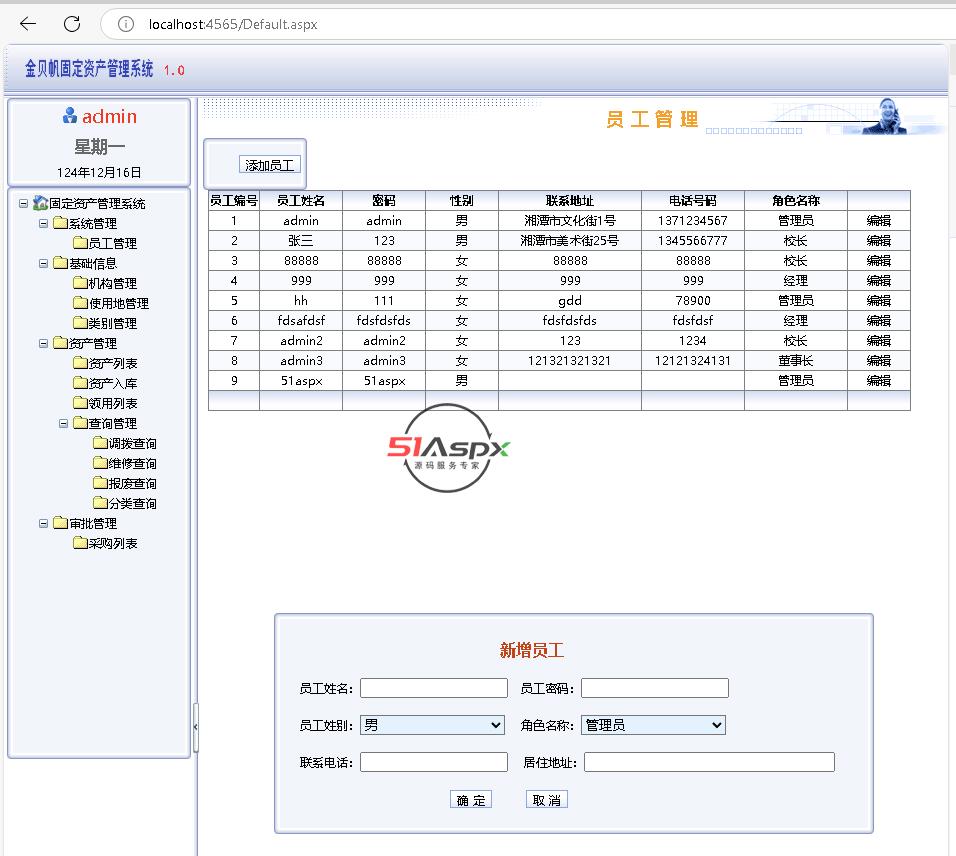
Task: Open the 员工性别 dropdown
Action: pos(432,725)
